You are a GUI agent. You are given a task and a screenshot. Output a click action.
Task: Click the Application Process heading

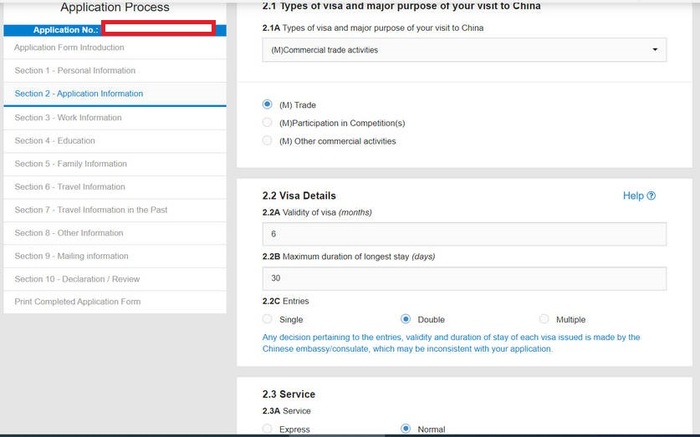(115, 7)
